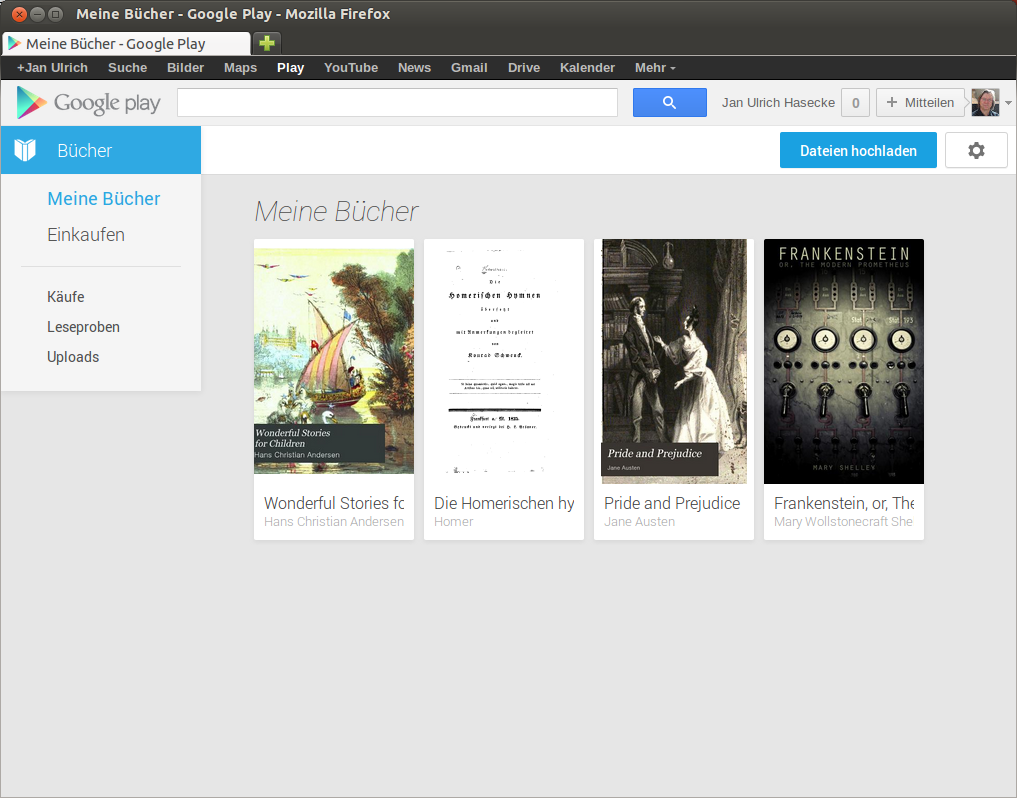Screen dimensions: 1017x798
Task: Expand the account dropdown arrow next to avatar
Action: 1008,103
